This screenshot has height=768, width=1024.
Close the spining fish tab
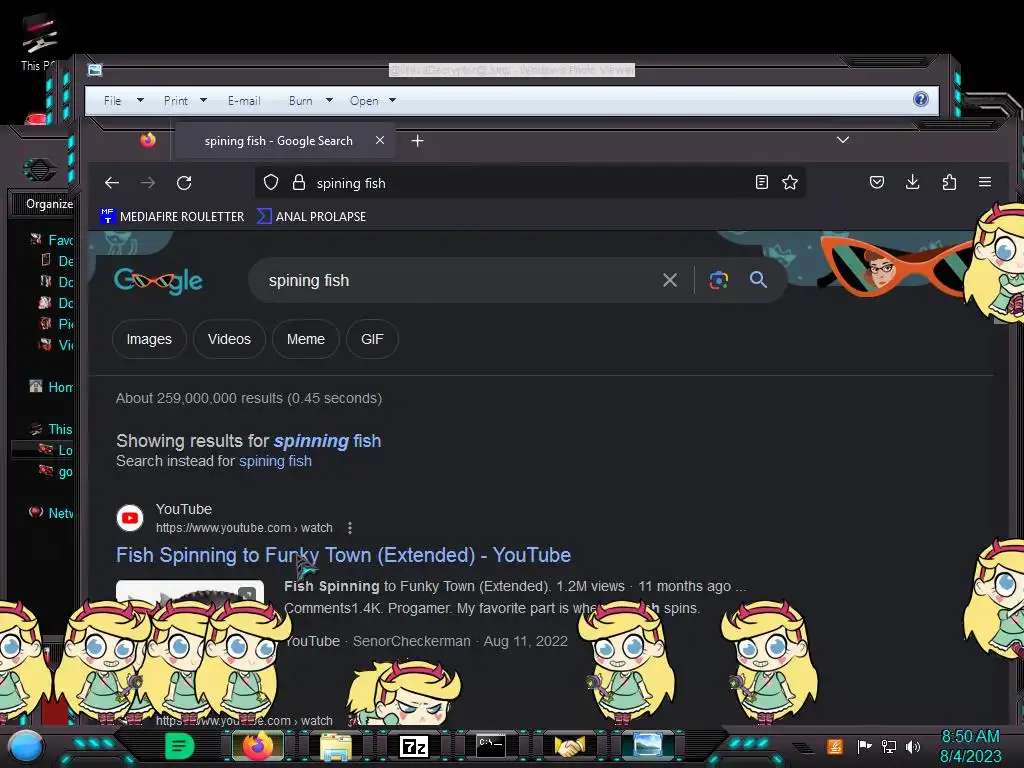[x=379, y=140]
